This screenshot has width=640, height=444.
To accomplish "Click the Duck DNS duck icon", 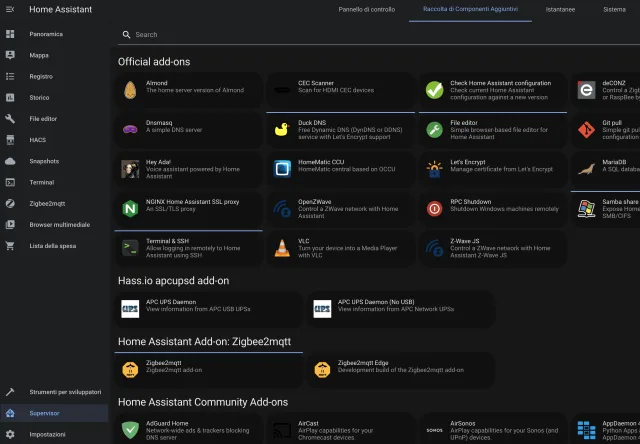I will 282,129.
